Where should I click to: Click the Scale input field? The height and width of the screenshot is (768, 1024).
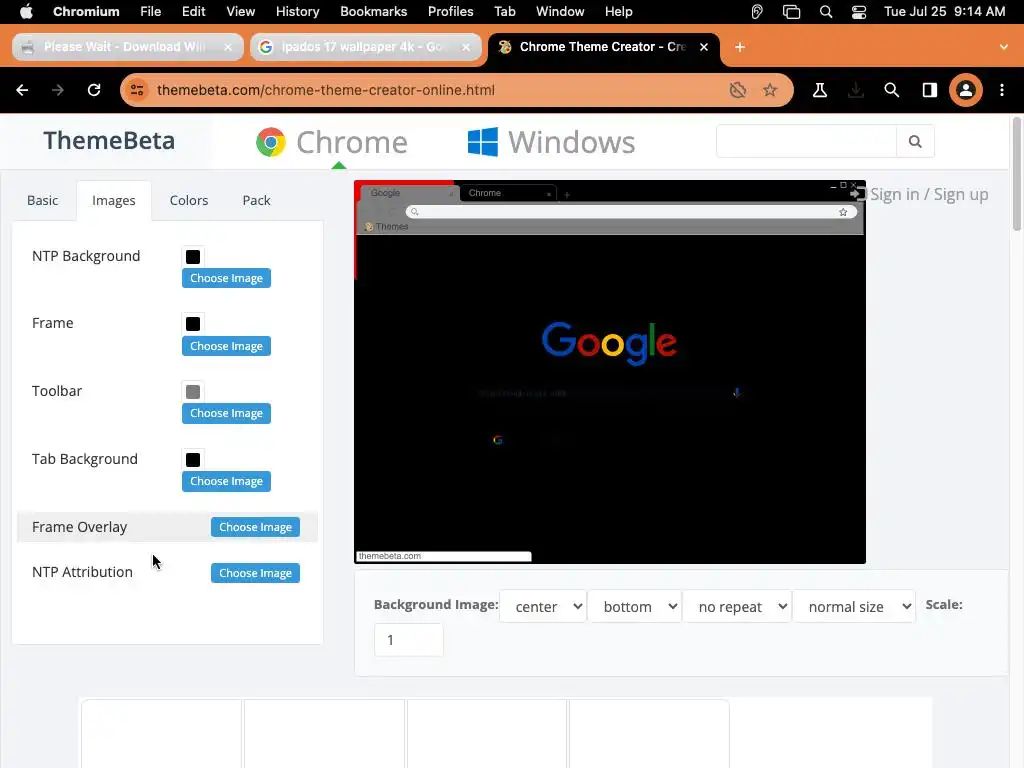tap(409, 640)
